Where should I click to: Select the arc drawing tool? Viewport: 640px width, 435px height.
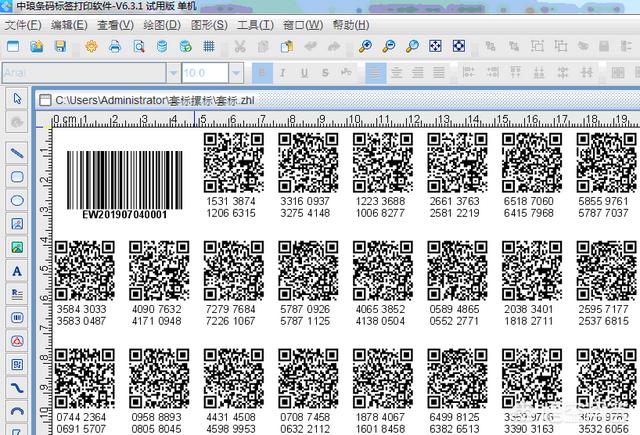click(17, 411)
